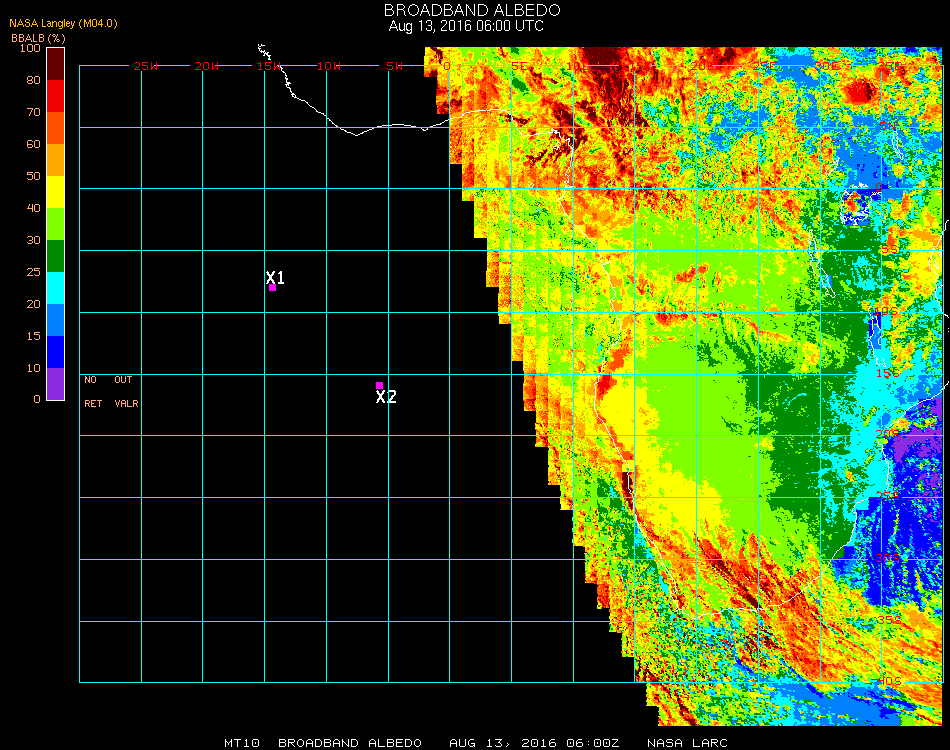Choose the light green 30-40 colorbar segment
The width and height of the screenshot is (950, 750).
[x=55, y=223]
